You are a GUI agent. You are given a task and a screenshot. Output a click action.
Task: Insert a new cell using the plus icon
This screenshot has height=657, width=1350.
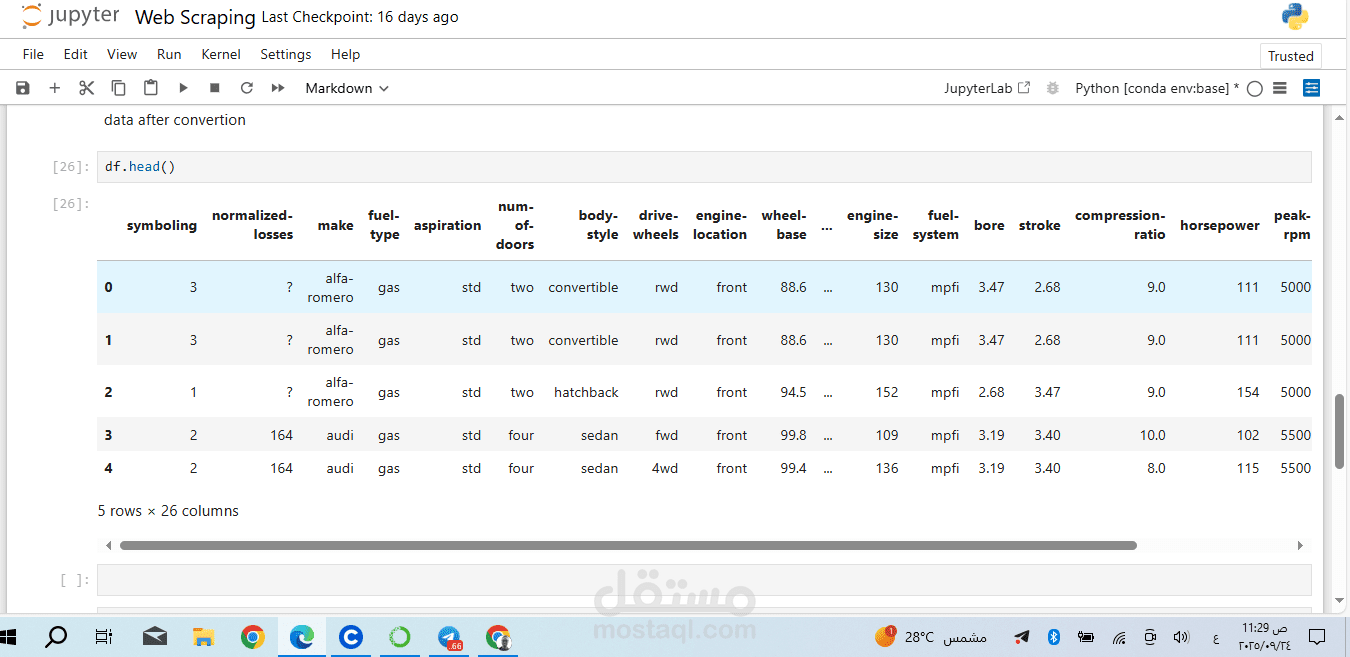pyautogui.click(x=55, y=88)
